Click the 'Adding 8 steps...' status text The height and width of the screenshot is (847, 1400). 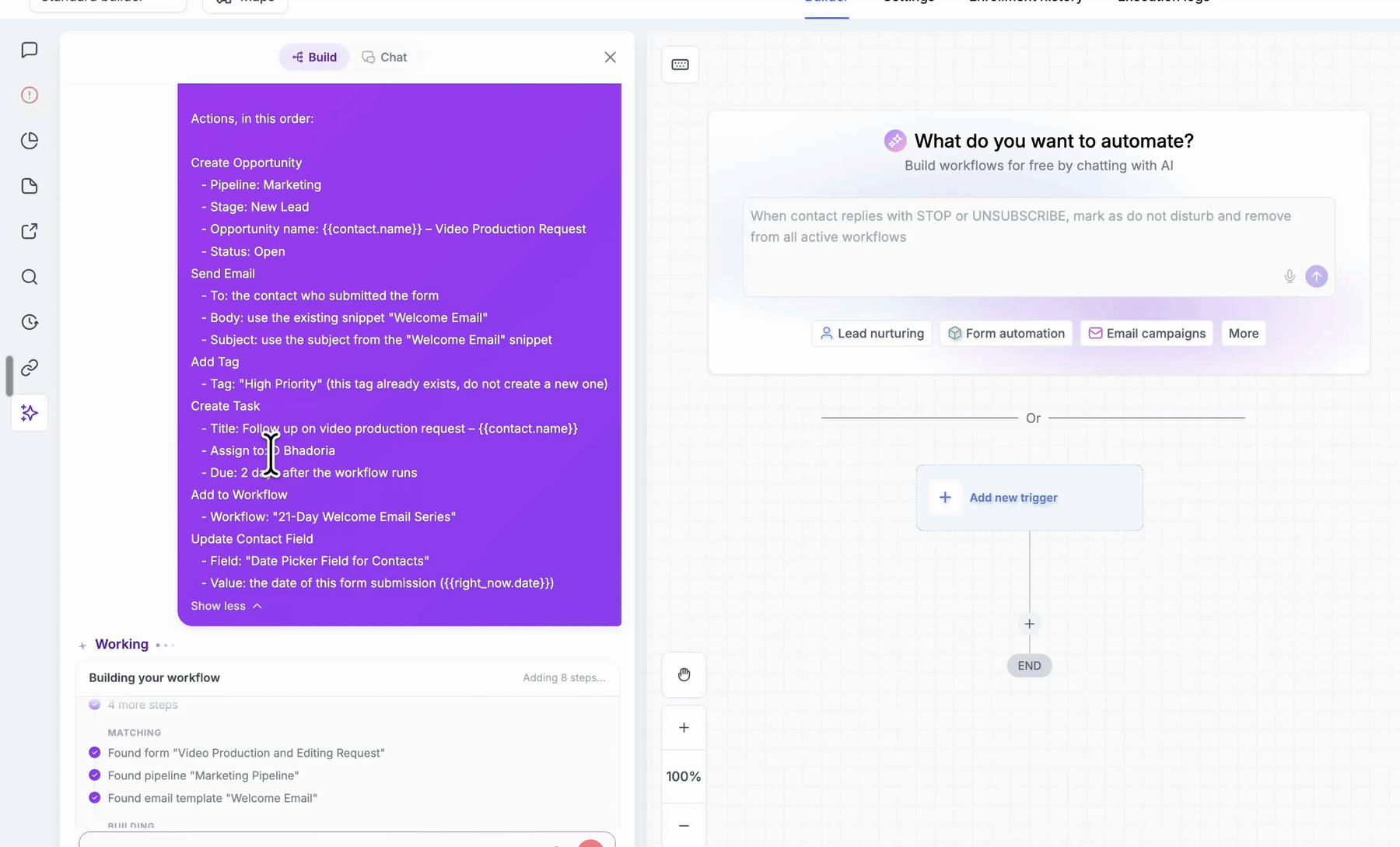564,677
